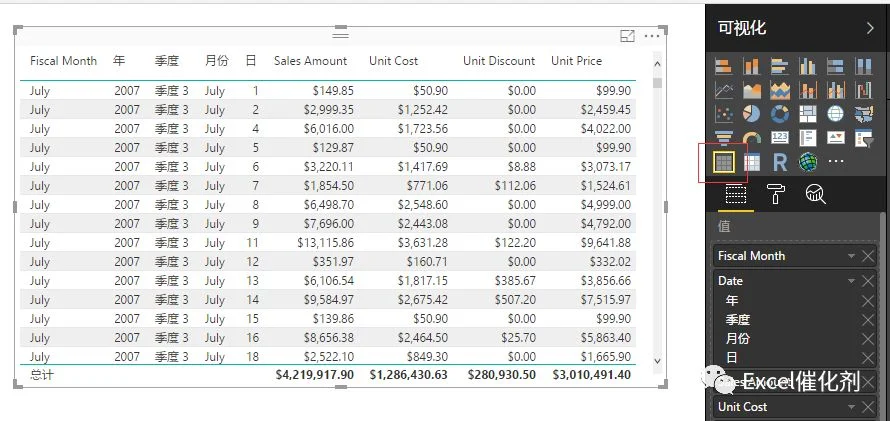The image size is (890, 421).
Task: Select the funnel chart visual
Action: [x=724, y=137]
